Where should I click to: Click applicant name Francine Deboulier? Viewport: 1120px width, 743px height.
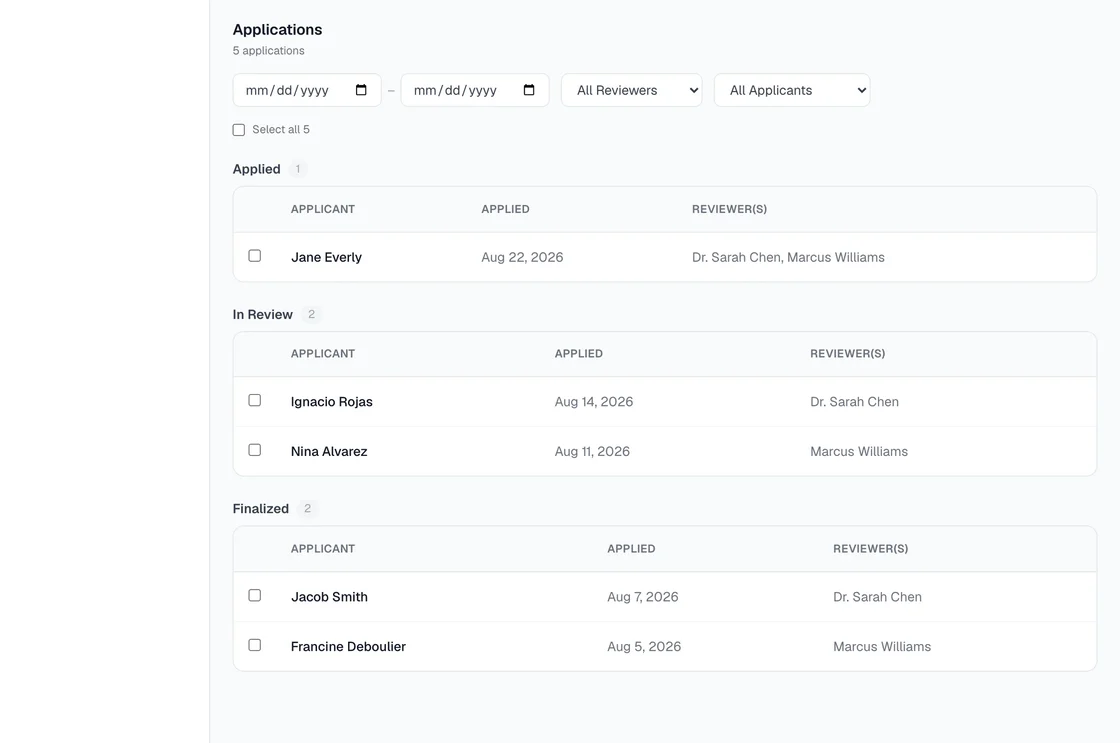pos(348,647)
